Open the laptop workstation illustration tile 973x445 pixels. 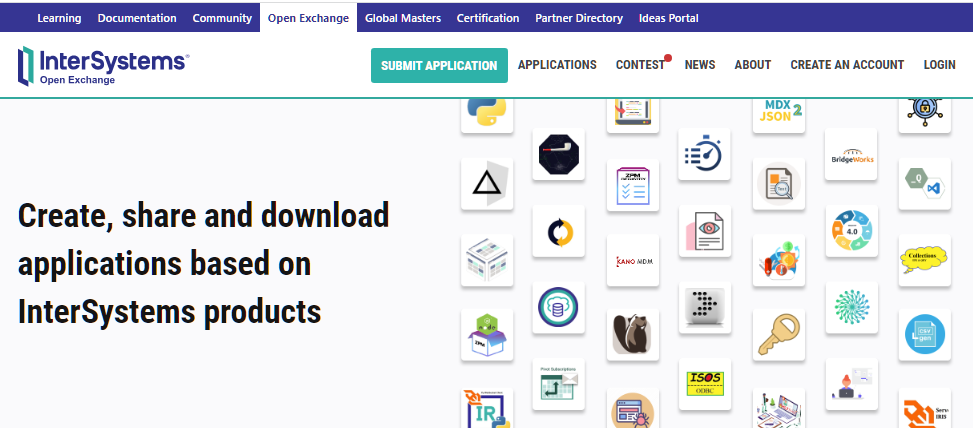(779, 408)
